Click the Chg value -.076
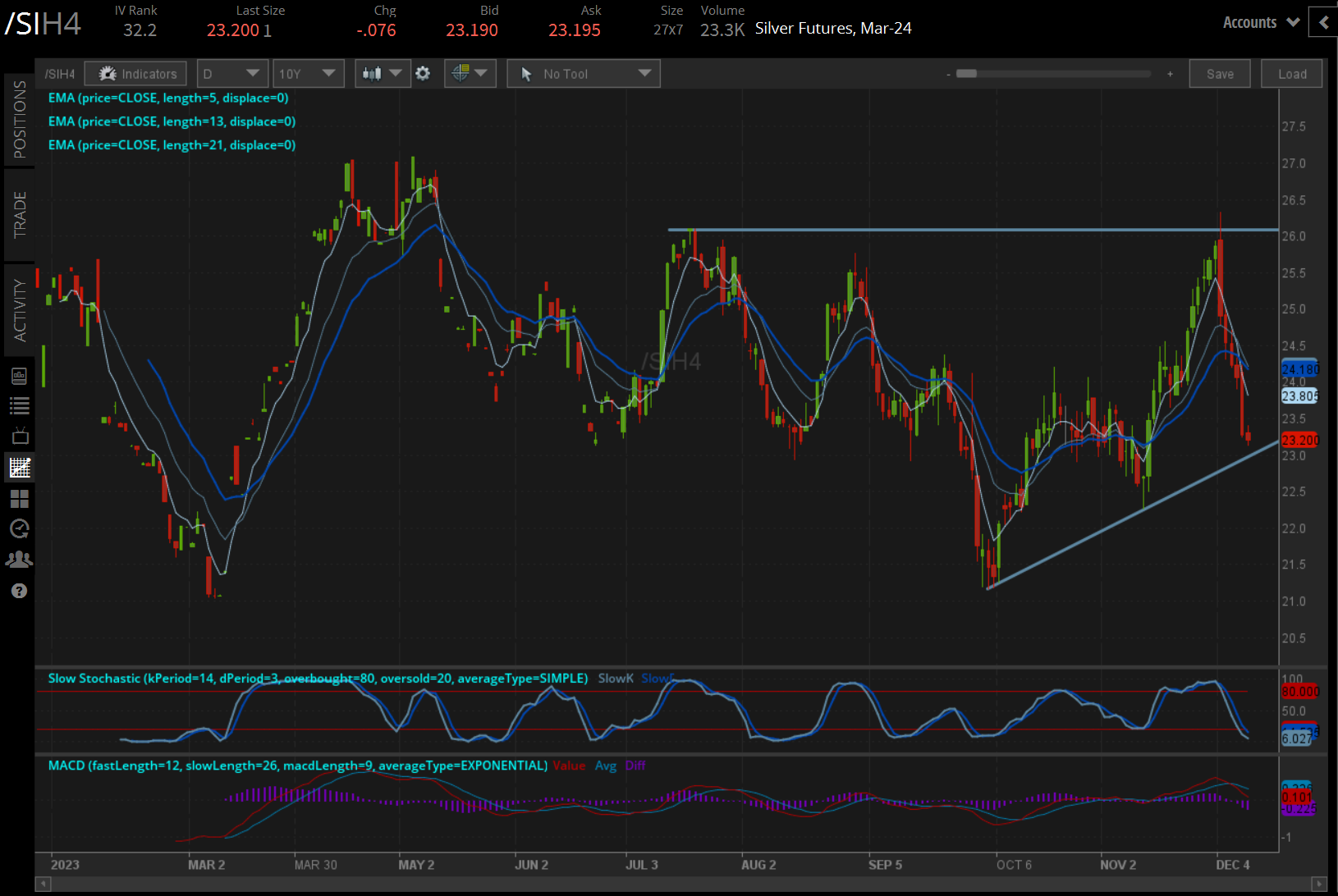The image size is (1338, 896). [x=376, y=30]
